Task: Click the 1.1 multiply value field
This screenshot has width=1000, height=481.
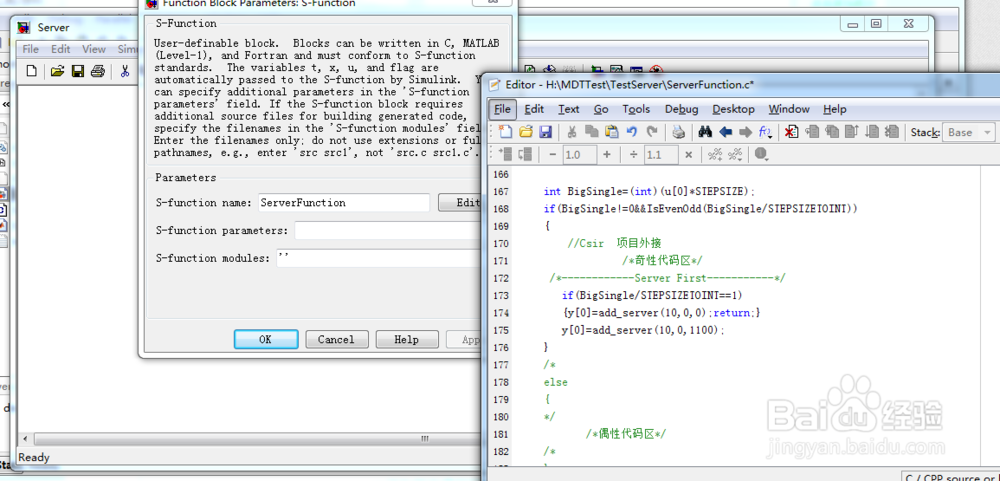Action: (x=661, y=154)
